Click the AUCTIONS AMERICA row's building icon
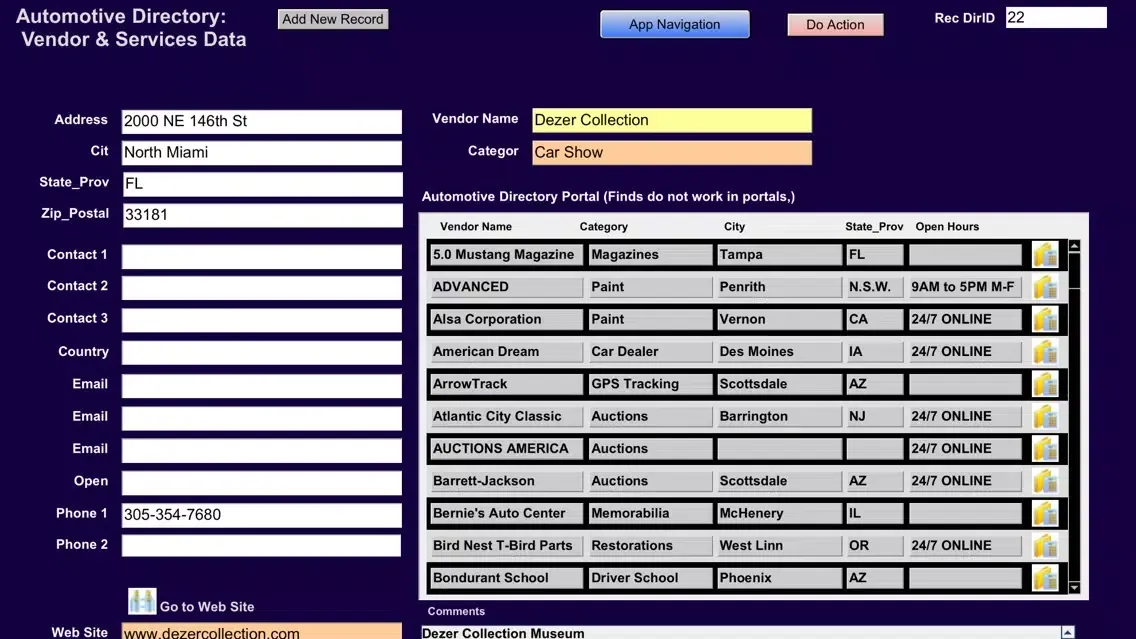This screenshot has height=639, width=1136. point(1045,448)
